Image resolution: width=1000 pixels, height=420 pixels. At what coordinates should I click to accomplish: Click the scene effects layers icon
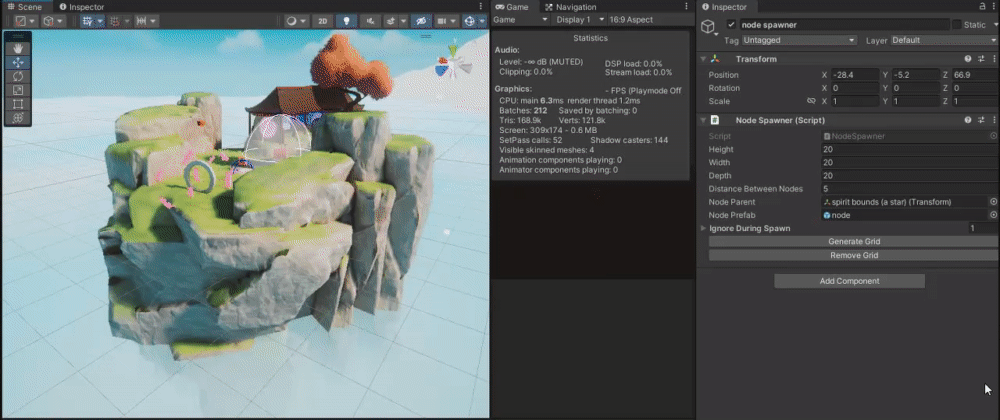[390, 21]
